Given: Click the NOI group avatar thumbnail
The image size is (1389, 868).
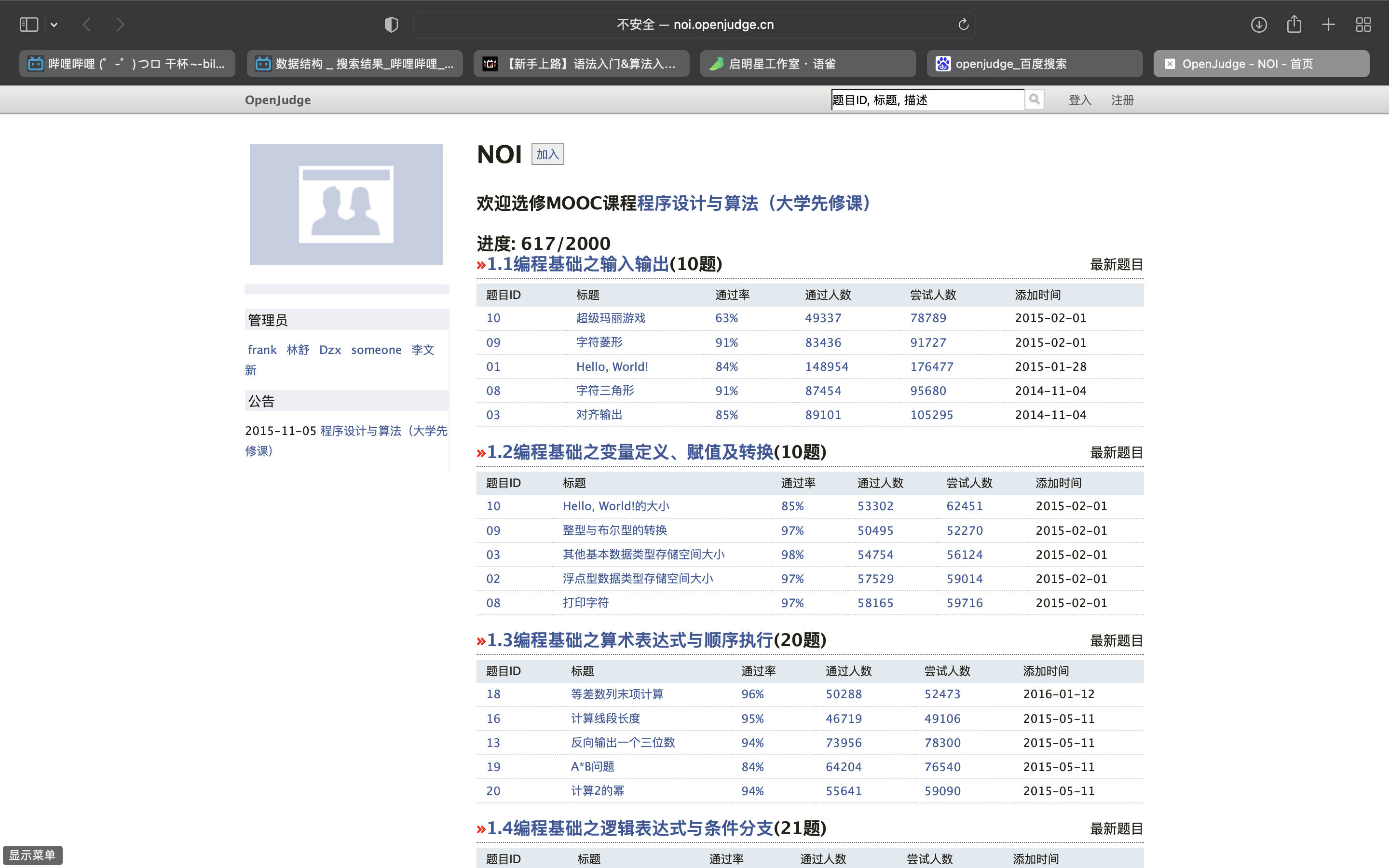Looking at the screenshot, I should [x=345, y=204].
